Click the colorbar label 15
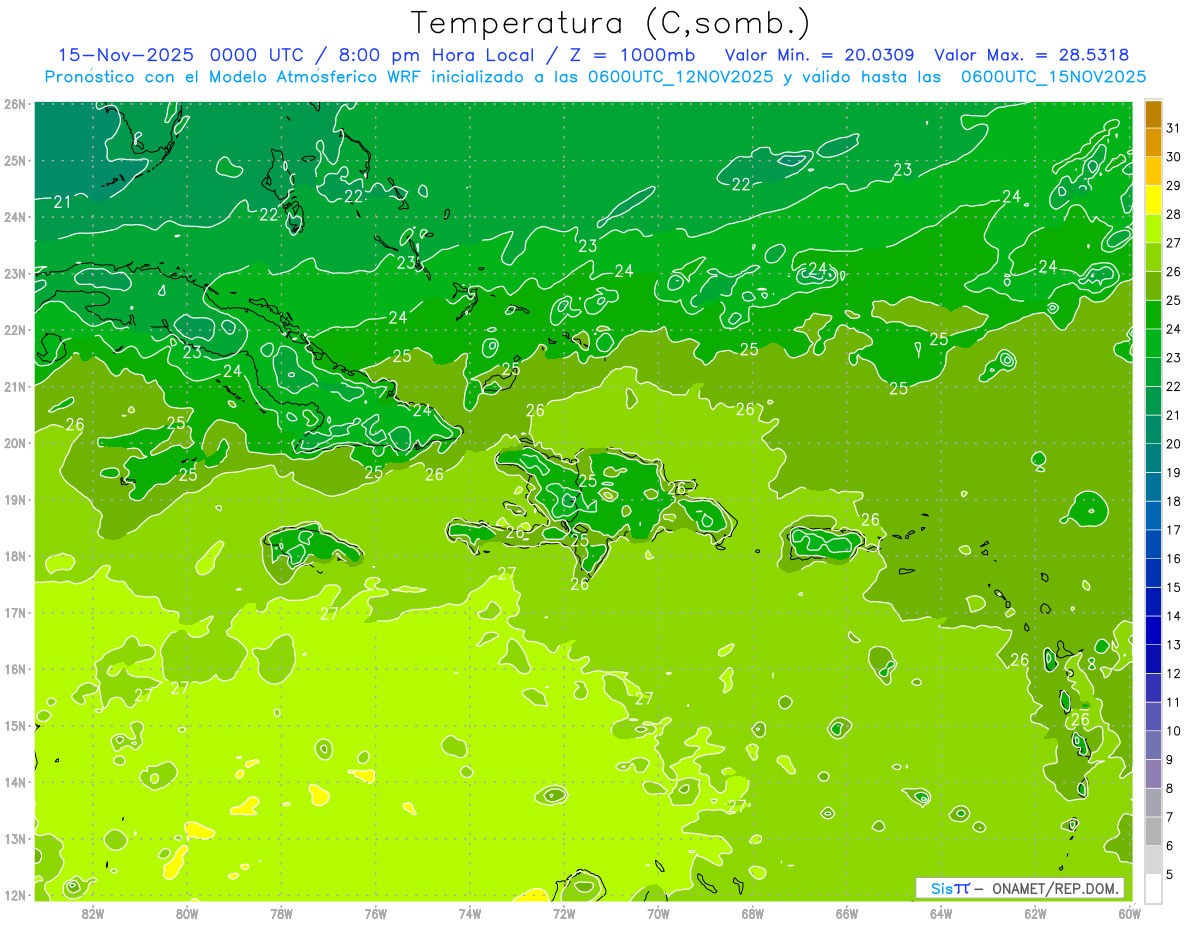The image size is (1200, 927). pyautogui.click(x=1173, y=588)
